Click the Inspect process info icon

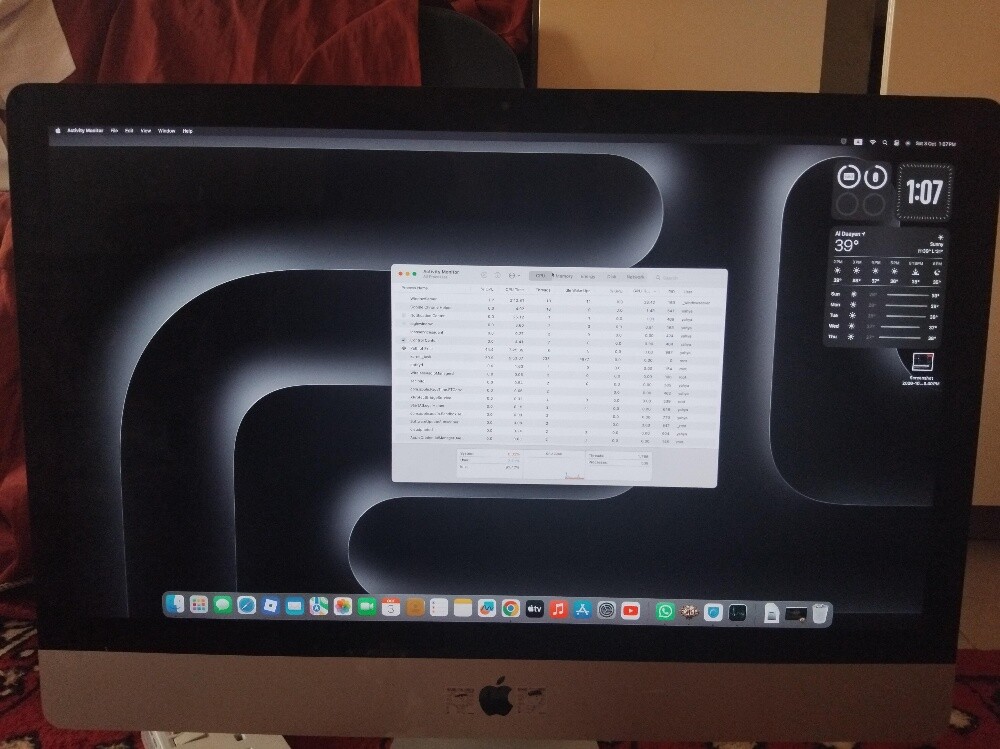497,276
